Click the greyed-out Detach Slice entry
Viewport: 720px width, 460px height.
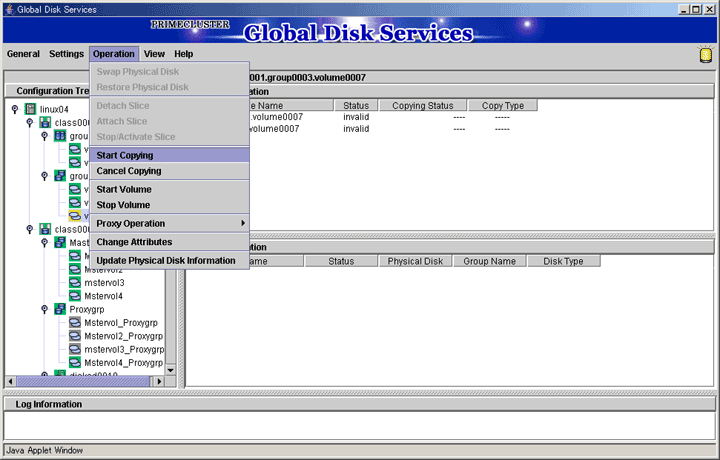(170, 106)
